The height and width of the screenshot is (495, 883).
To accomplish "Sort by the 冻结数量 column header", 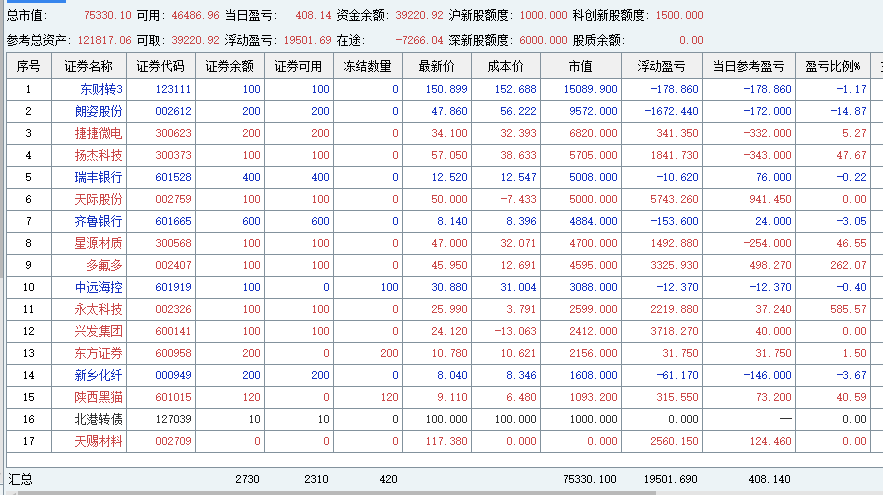I will [367, 66].
